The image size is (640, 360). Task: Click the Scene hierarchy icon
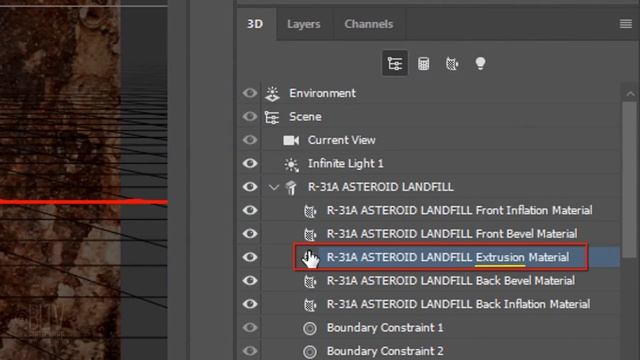(x=272, y=117)
